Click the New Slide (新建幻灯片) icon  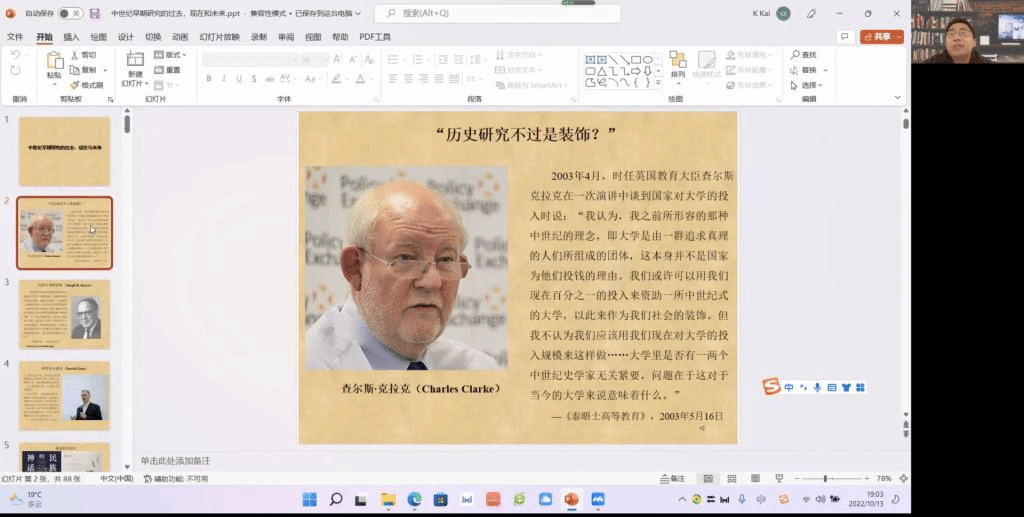[135, 61]
